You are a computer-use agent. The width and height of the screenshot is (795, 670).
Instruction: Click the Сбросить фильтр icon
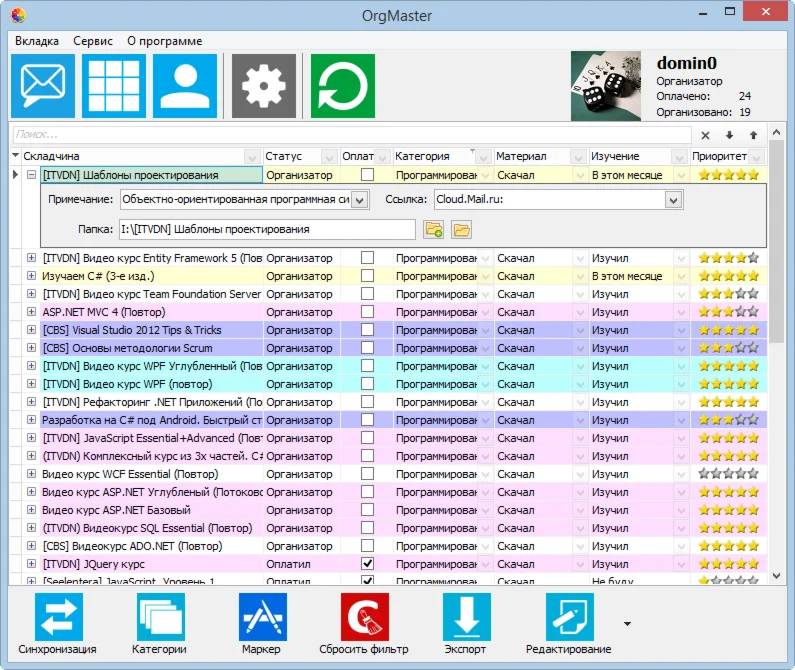pyautogui.click(x=364, y=616)
